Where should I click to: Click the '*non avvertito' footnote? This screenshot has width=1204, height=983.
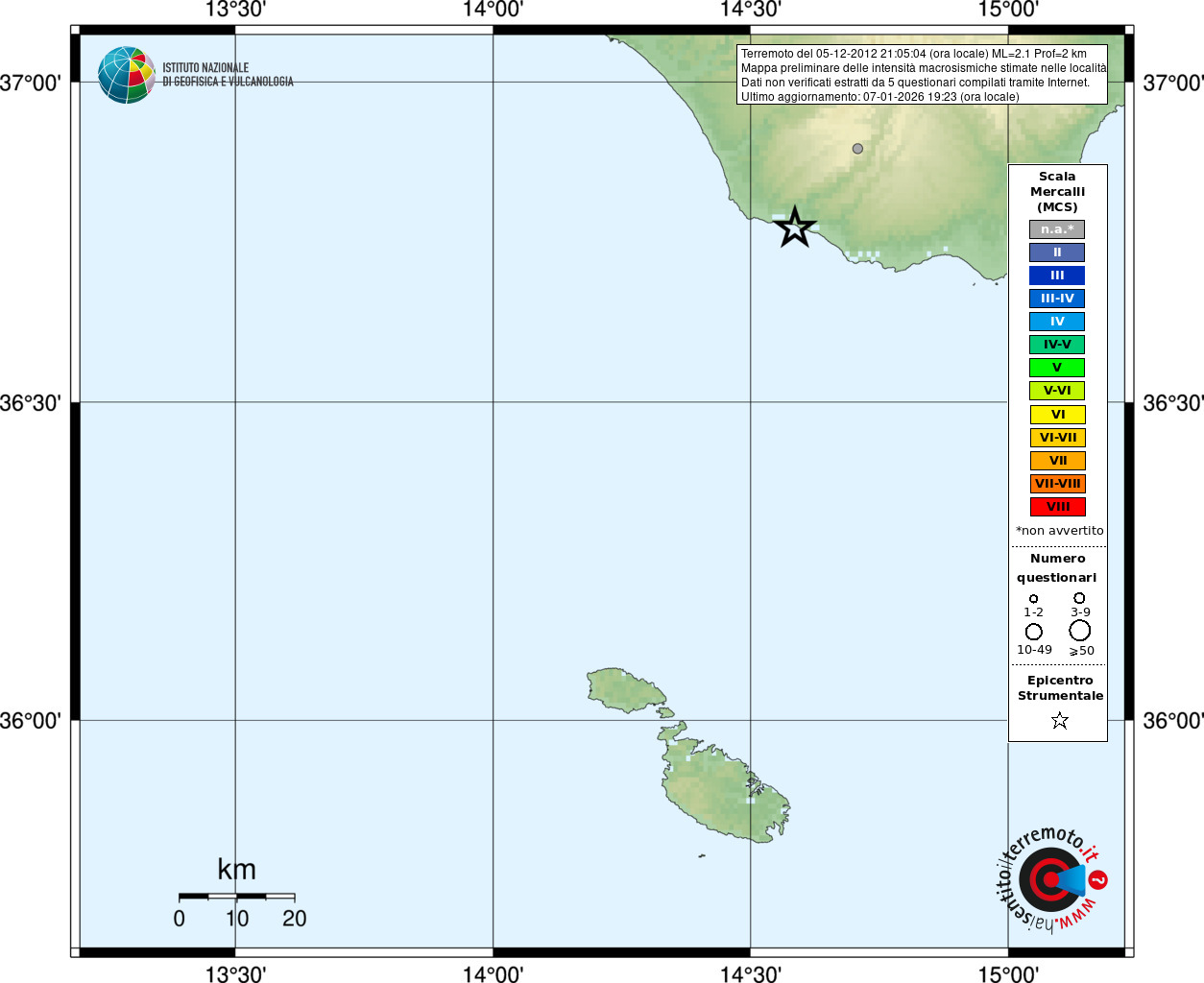point(1059,531)
